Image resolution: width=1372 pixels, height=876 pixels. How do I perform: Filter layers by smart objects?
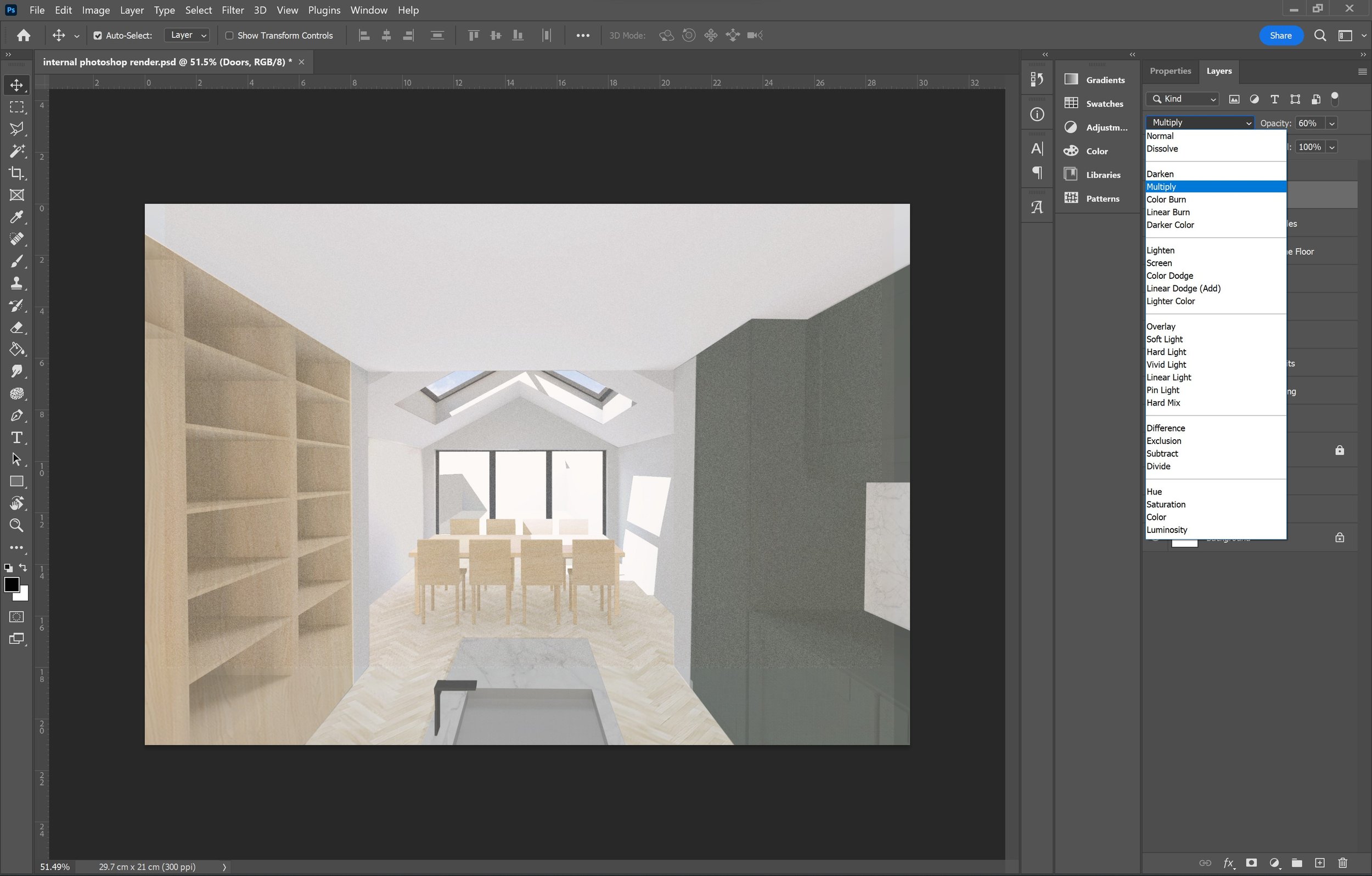(1315, 99)
